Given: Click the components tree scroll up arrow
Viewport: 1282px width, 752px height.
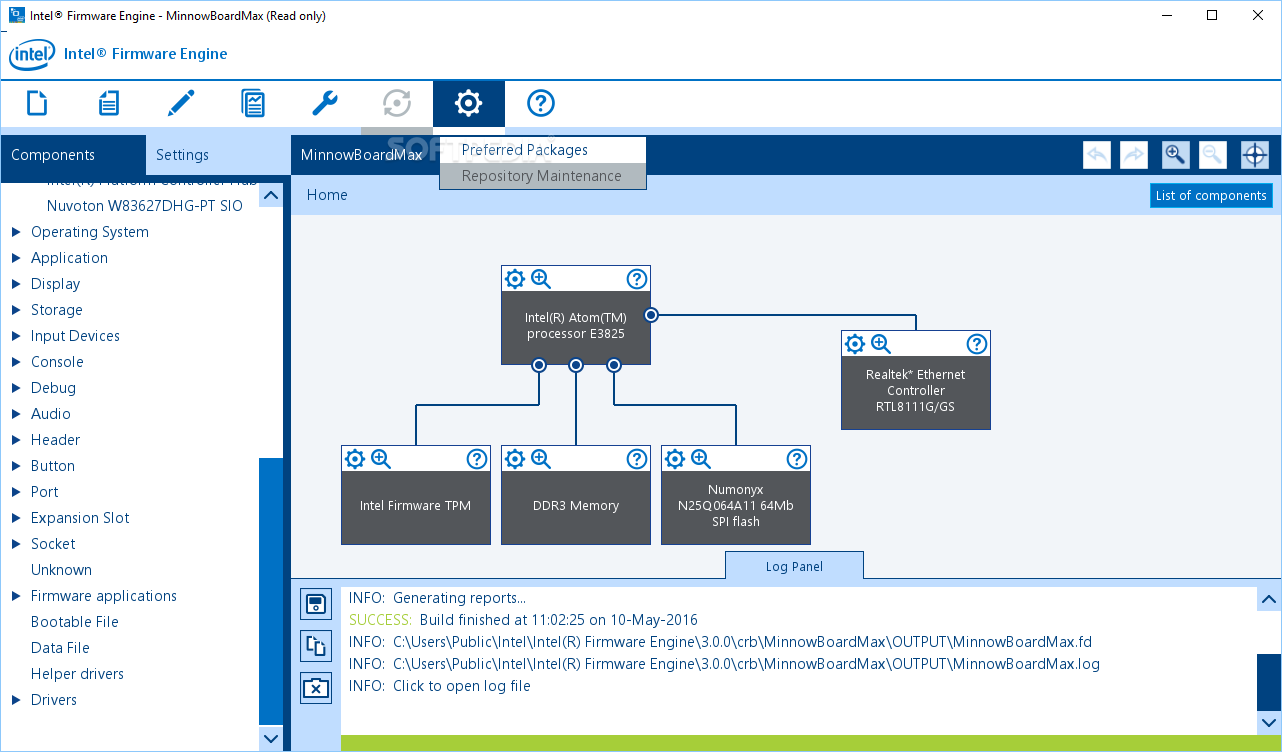Looking at the screenshot, I should click(x=271, y=195).
